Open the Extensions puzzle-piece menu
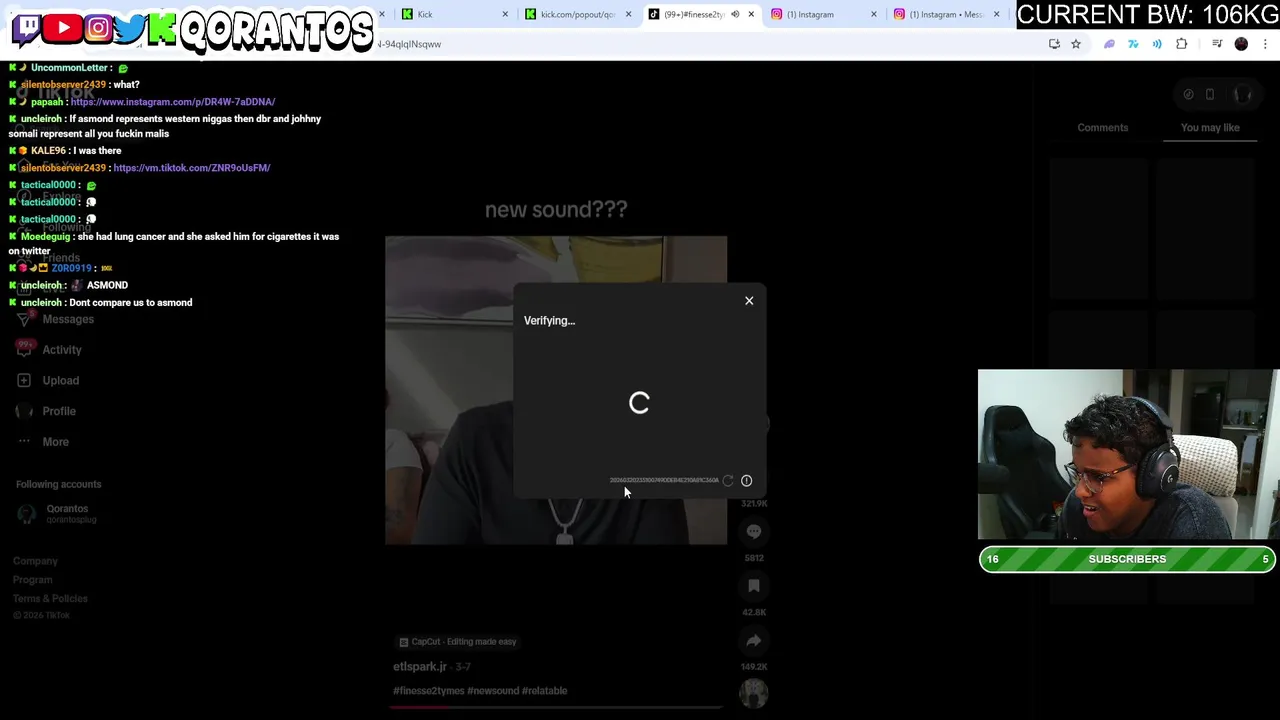The width and height of the screenshot is (1280, 720). [x=1182, y=44]
